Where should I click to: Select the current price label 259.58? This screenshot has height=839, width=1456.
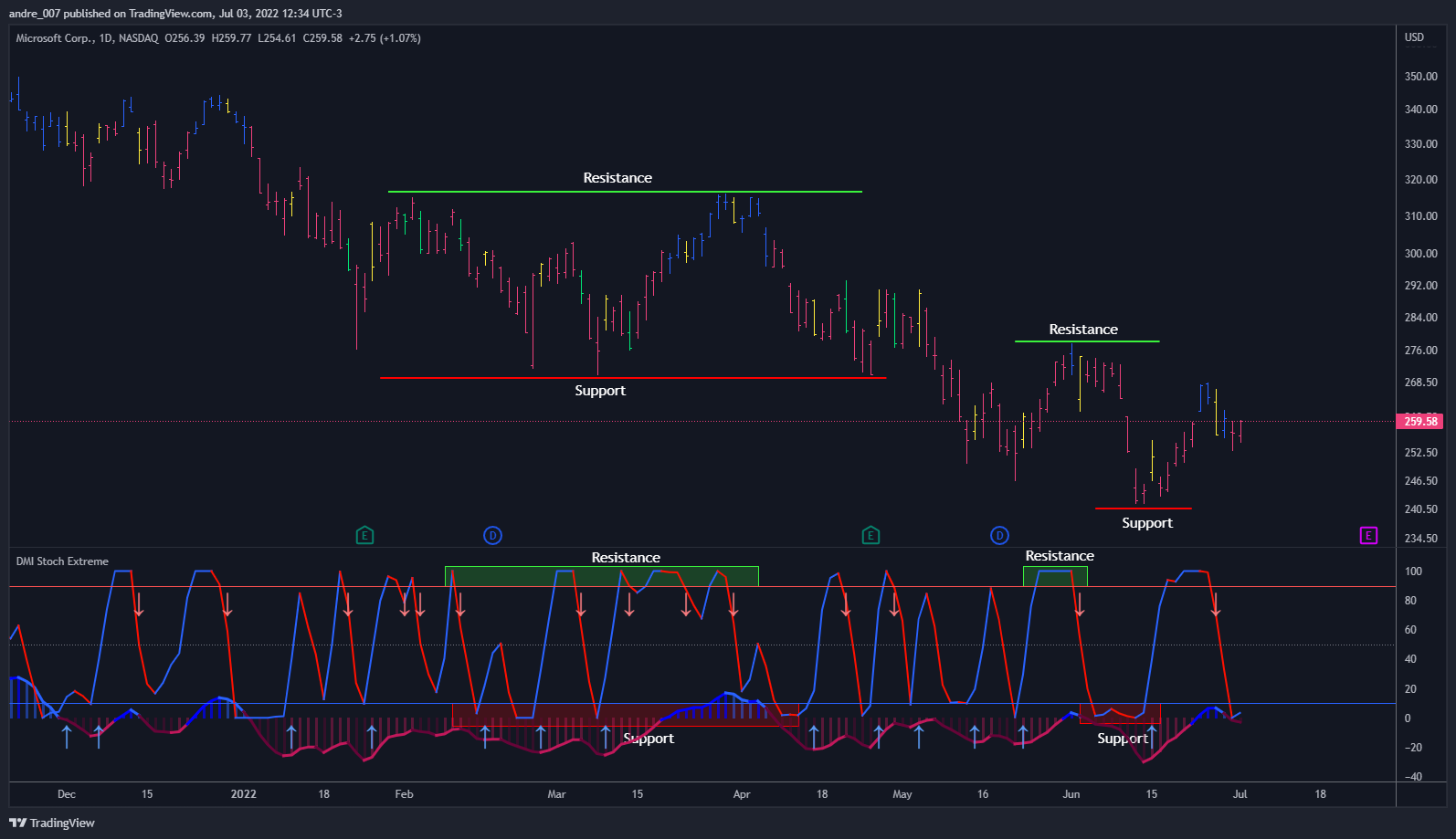[1420, 422]
